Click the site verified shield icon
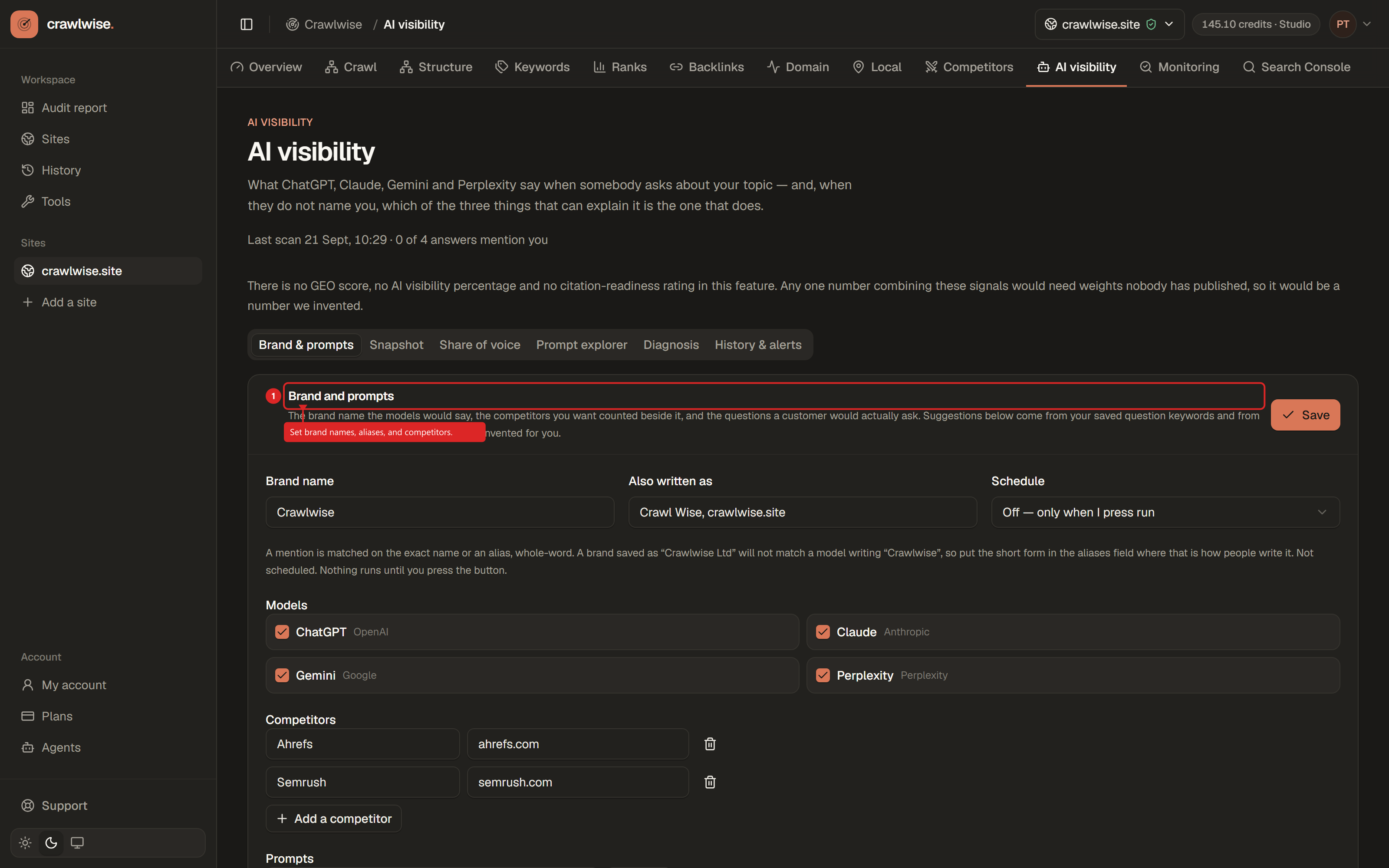Image resolution: width=1389 pixels, height=868 pixels. point(1151,24)
